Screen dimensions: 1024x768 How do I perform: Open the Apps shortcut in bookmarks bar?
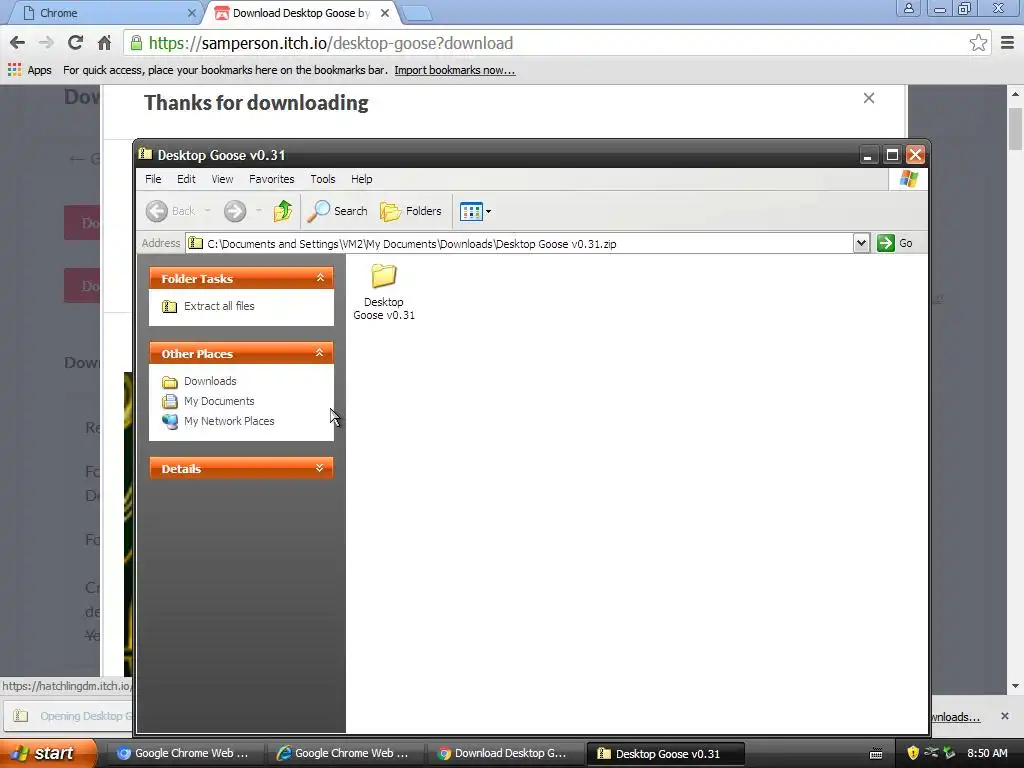point(29,70)
